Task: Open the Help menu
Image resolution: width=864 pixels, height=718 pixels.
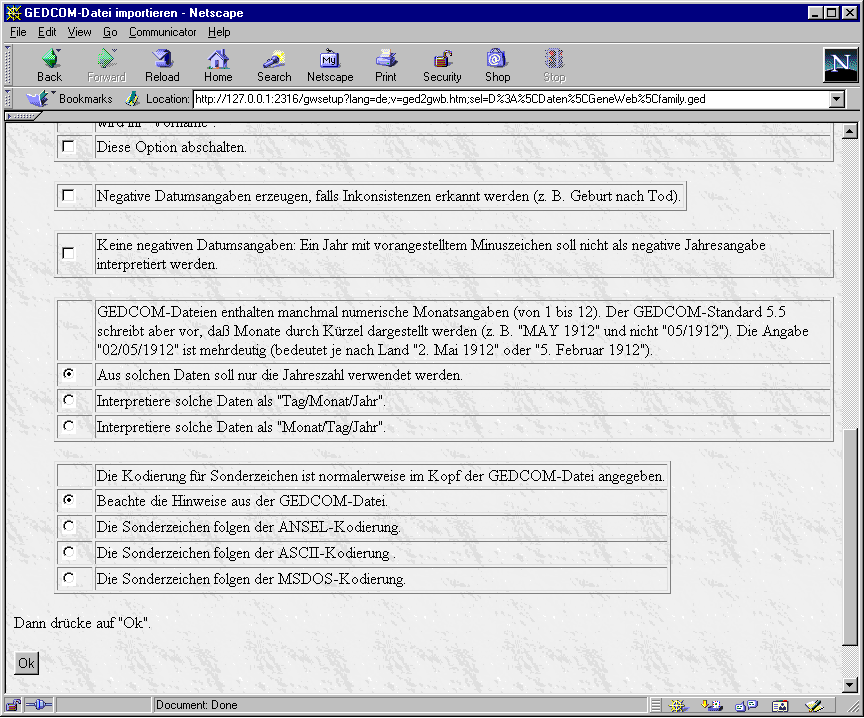Action: (x=219, y=32)
